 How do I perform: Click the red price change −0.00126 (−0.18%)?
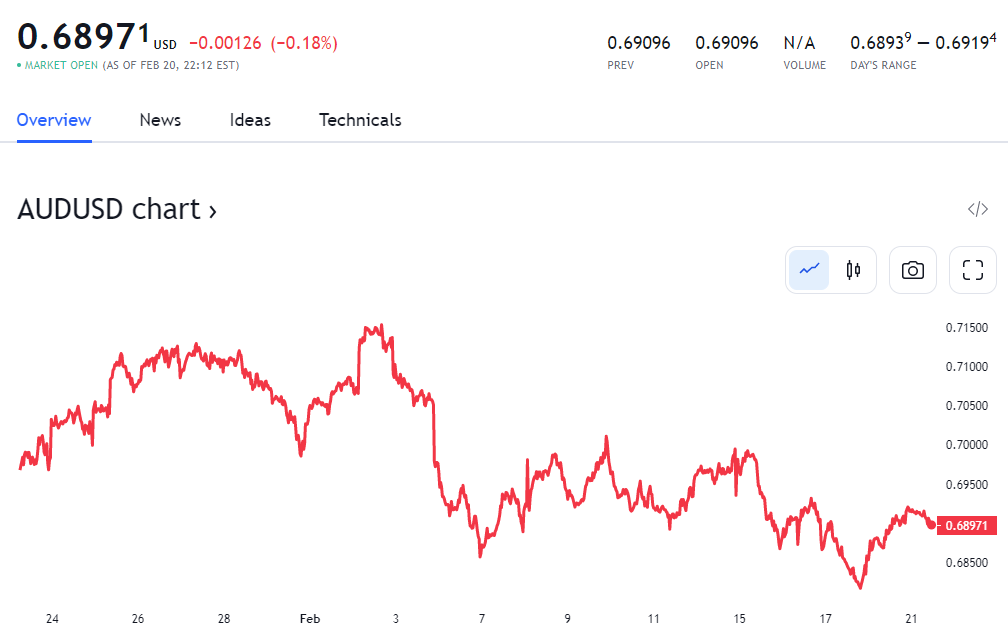pyautogui.click(x=263, y=43)
